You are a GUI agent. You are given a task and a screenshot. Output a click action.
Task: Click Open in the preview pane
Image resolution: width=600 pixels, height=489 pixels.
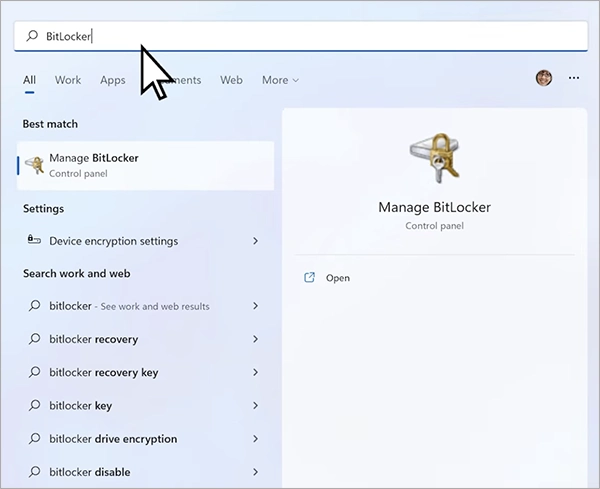pos(338,278)
